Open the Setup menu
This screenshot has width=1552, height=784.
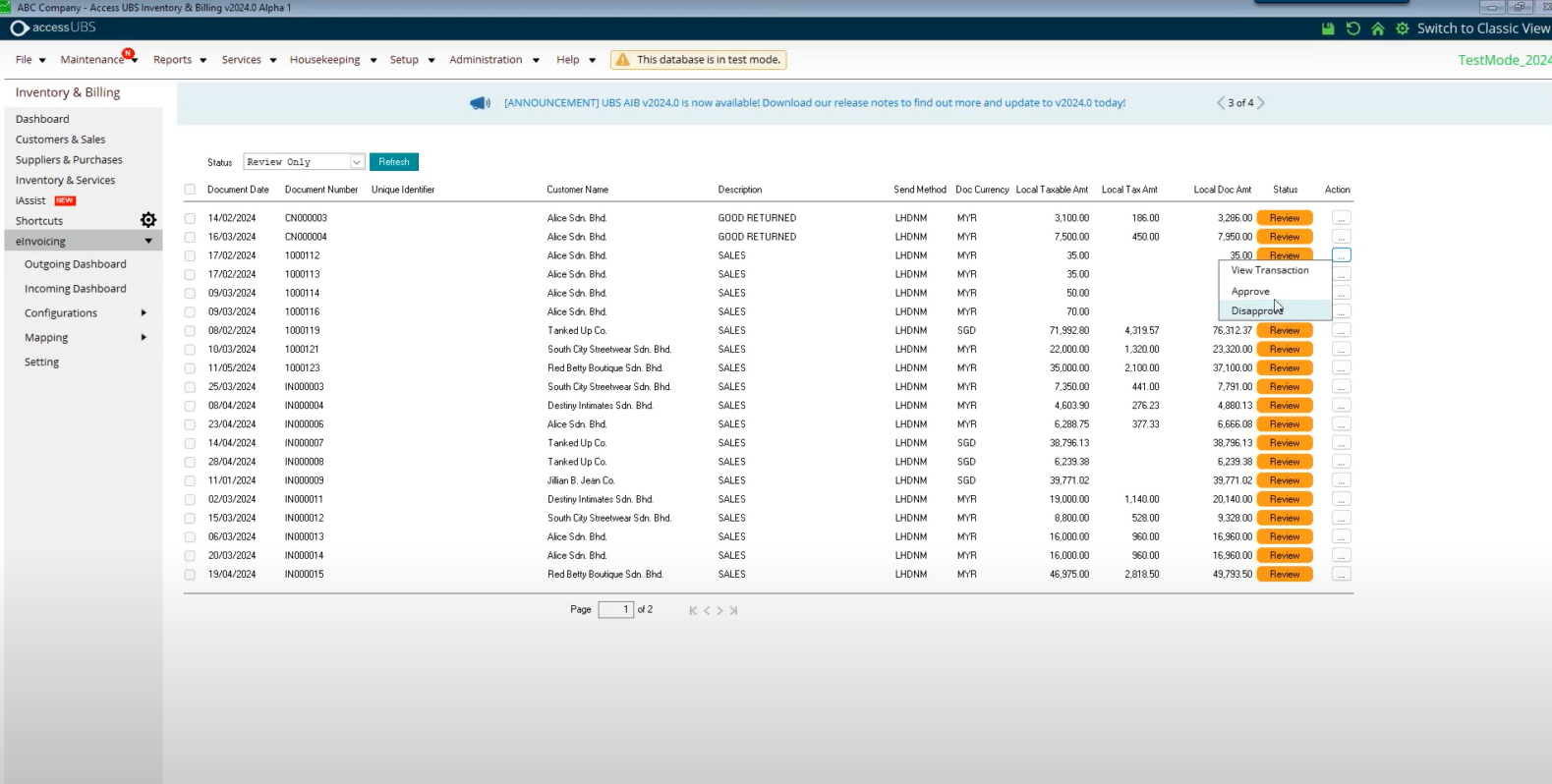[412, 60]
